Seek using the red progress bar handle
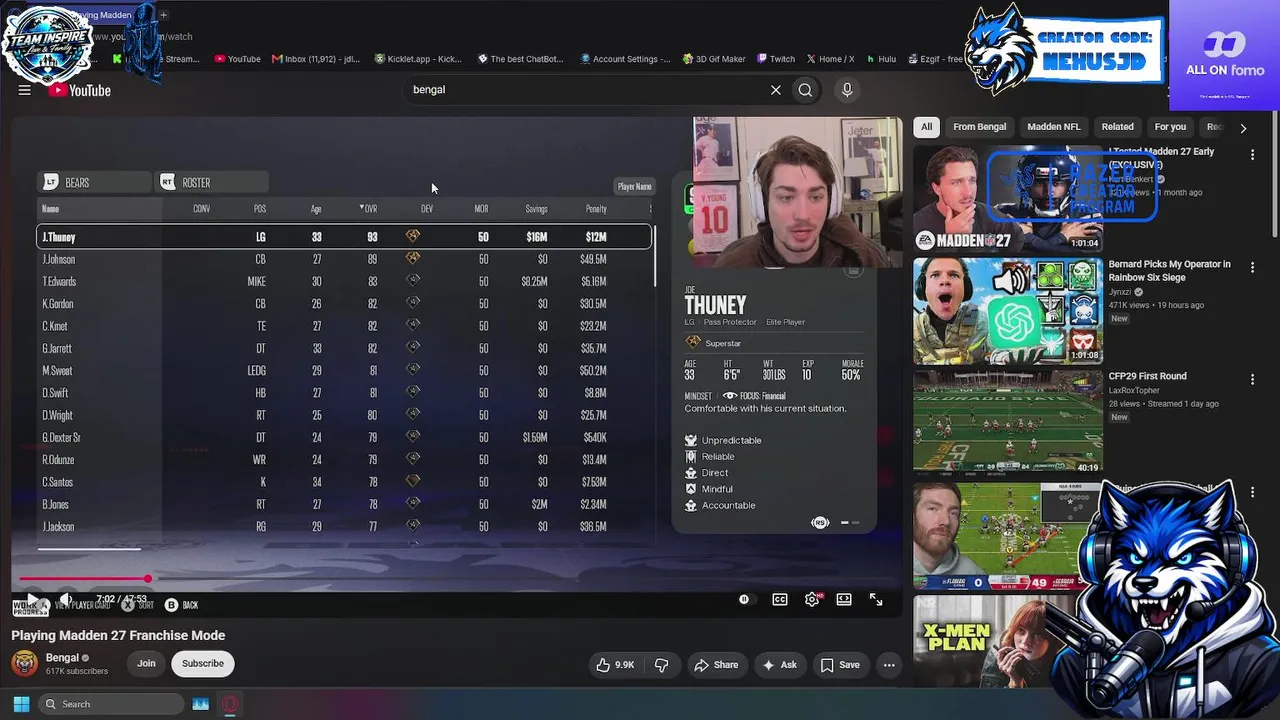 point(147,579)
